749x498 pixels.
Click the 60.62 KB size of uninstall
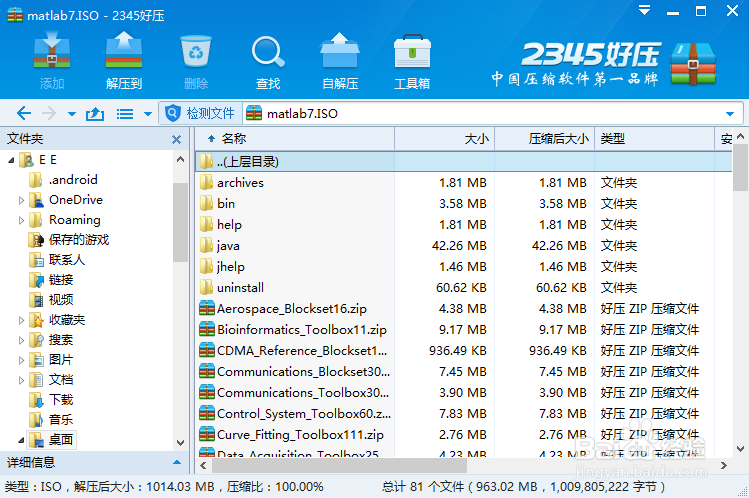461,287
